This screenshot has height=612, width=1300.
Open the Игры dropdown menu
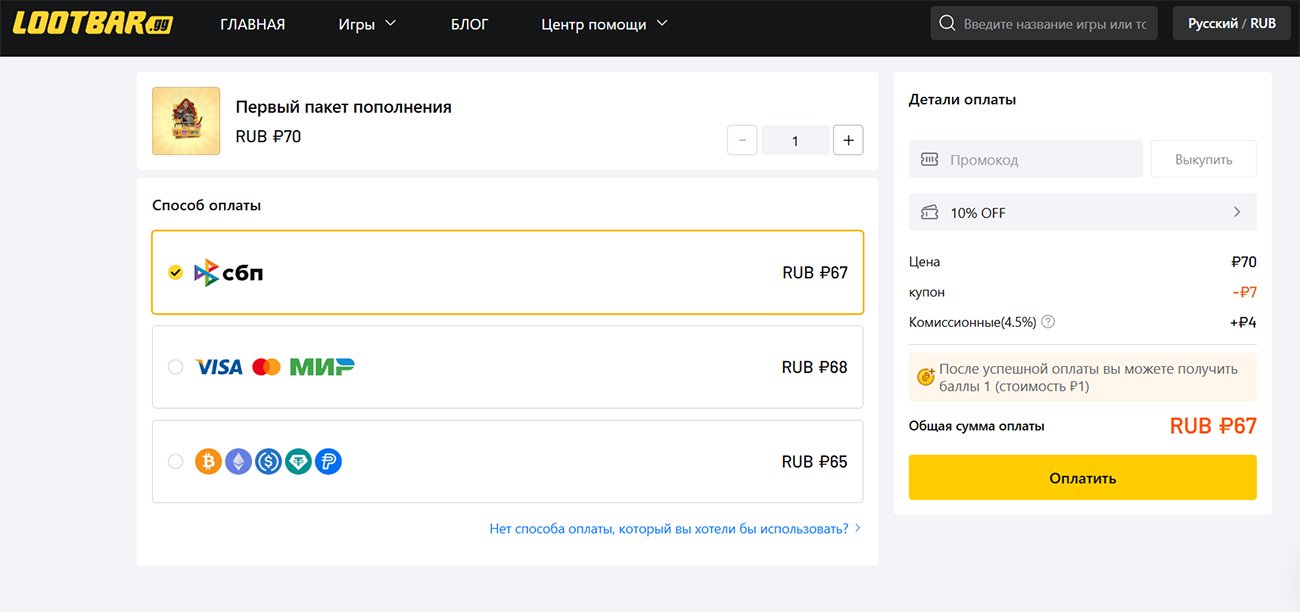point(368,22)
